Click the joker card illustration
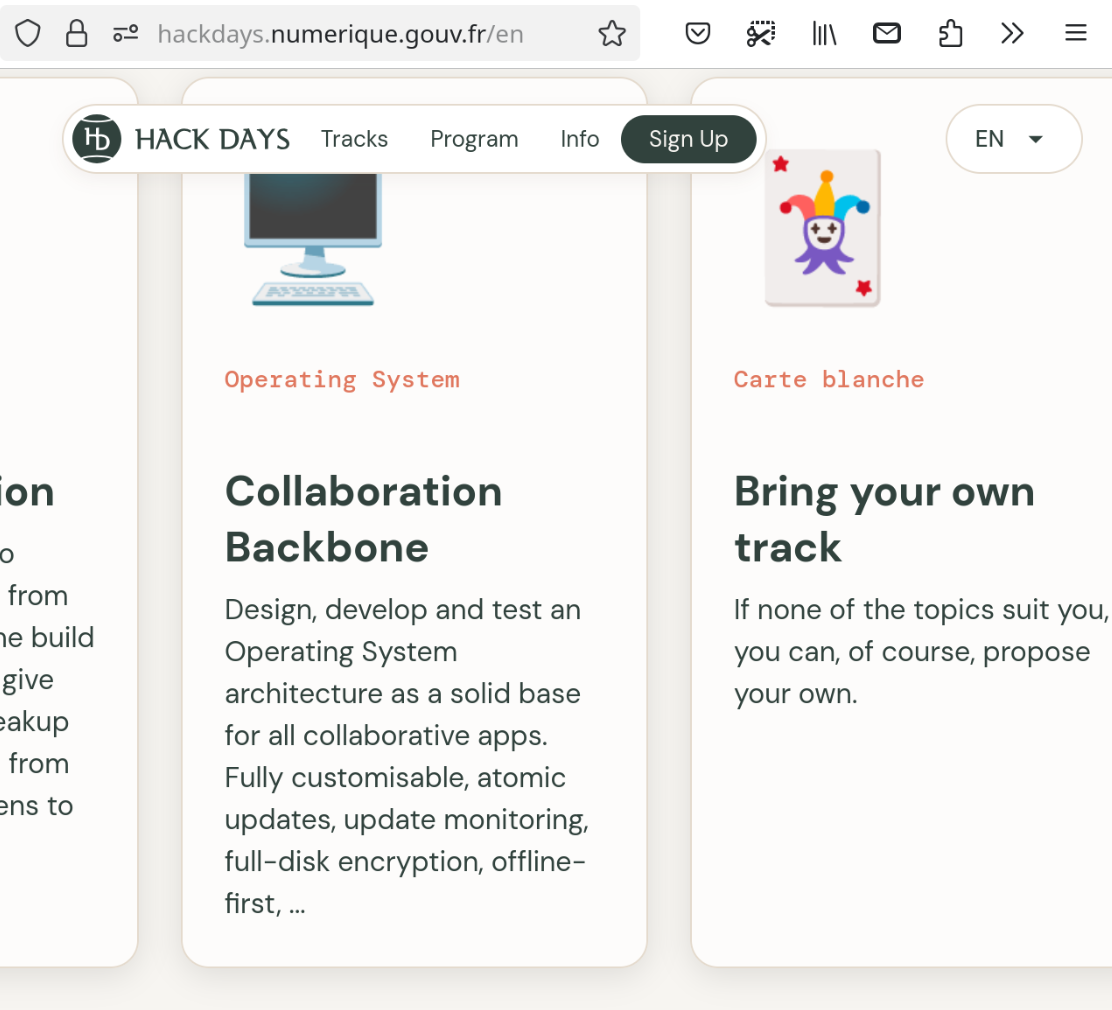 pyautogui.click(x=823, y=228)
